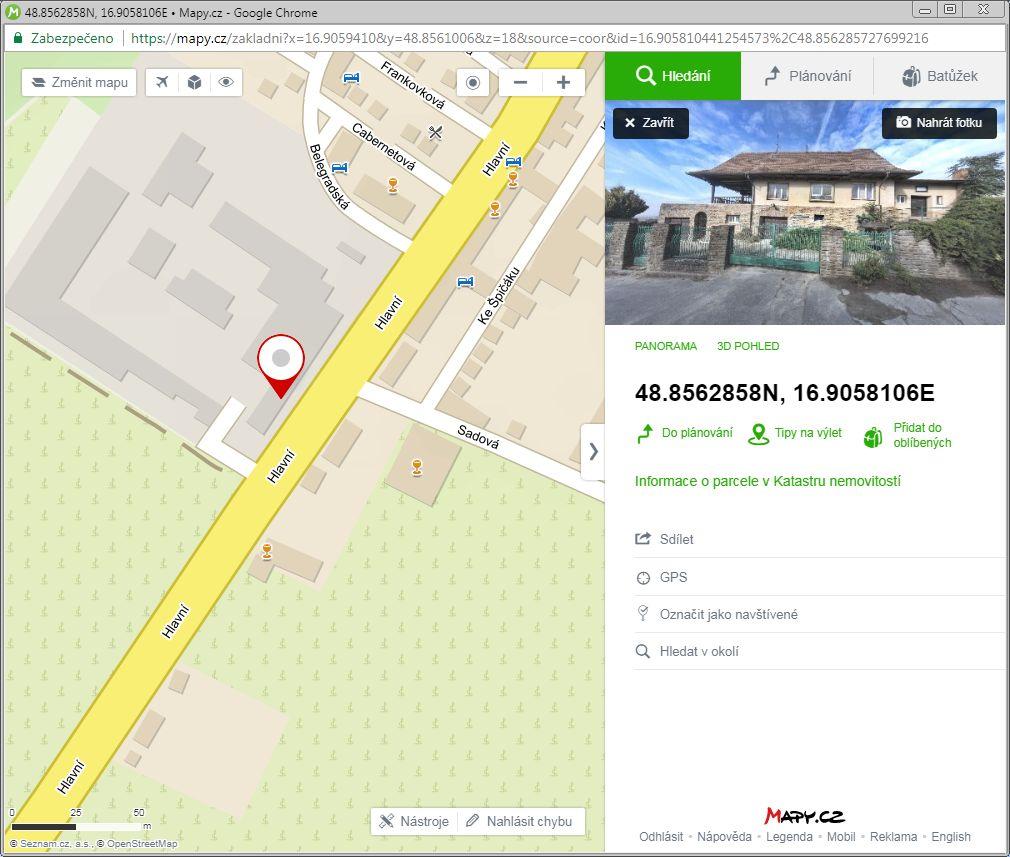Open the Batůžek tab

click(940, 76)
